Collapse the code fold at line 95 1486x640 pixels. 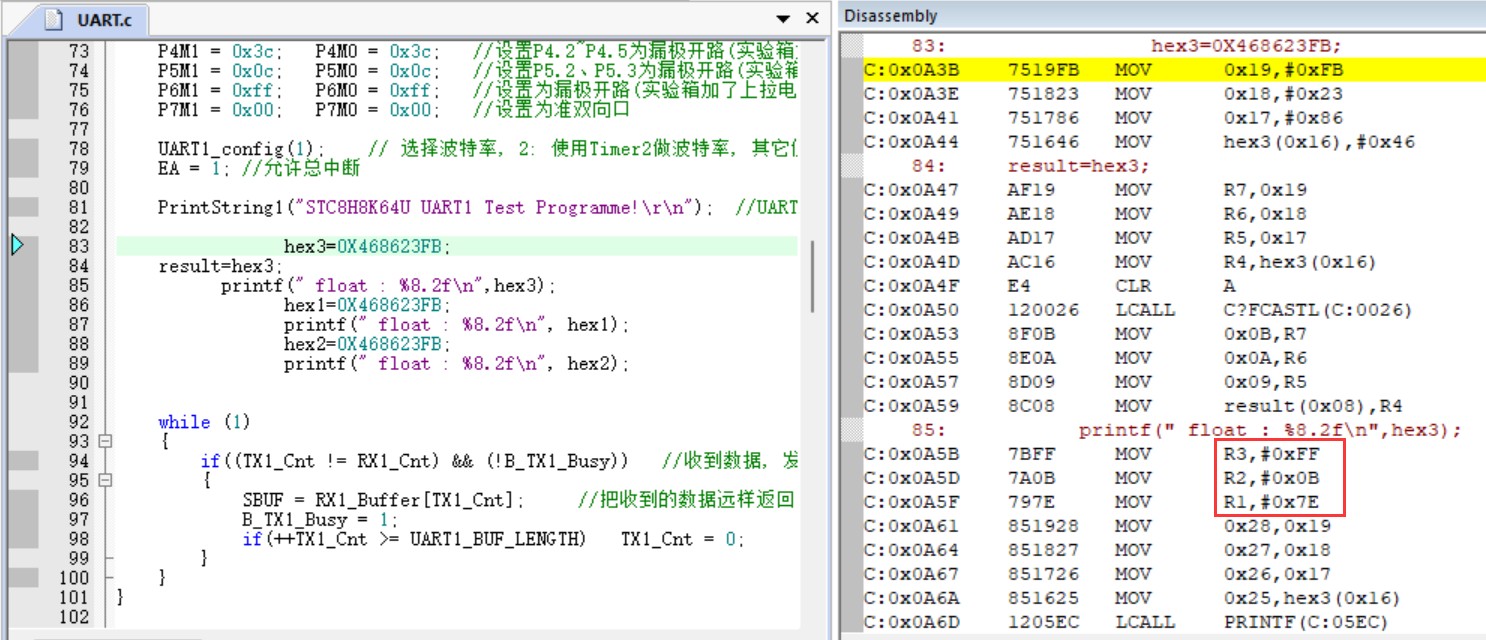click(x=106, y=480)
